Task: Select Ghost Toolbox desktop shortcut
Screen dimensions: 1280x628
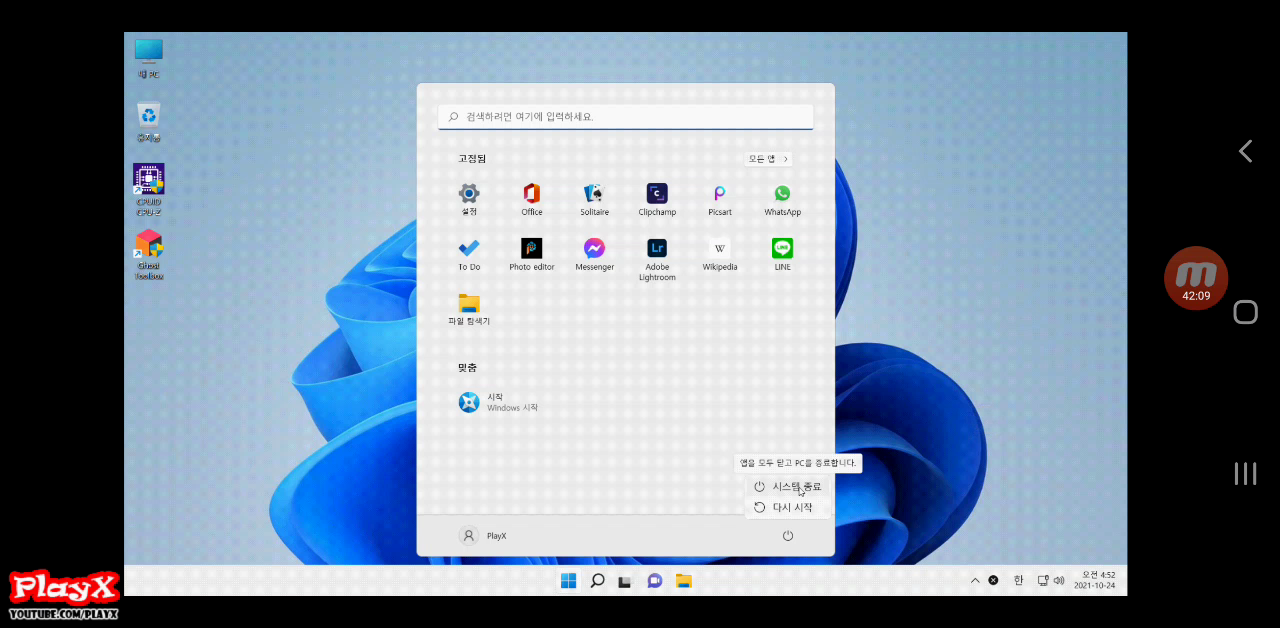Action: (148, 255)
